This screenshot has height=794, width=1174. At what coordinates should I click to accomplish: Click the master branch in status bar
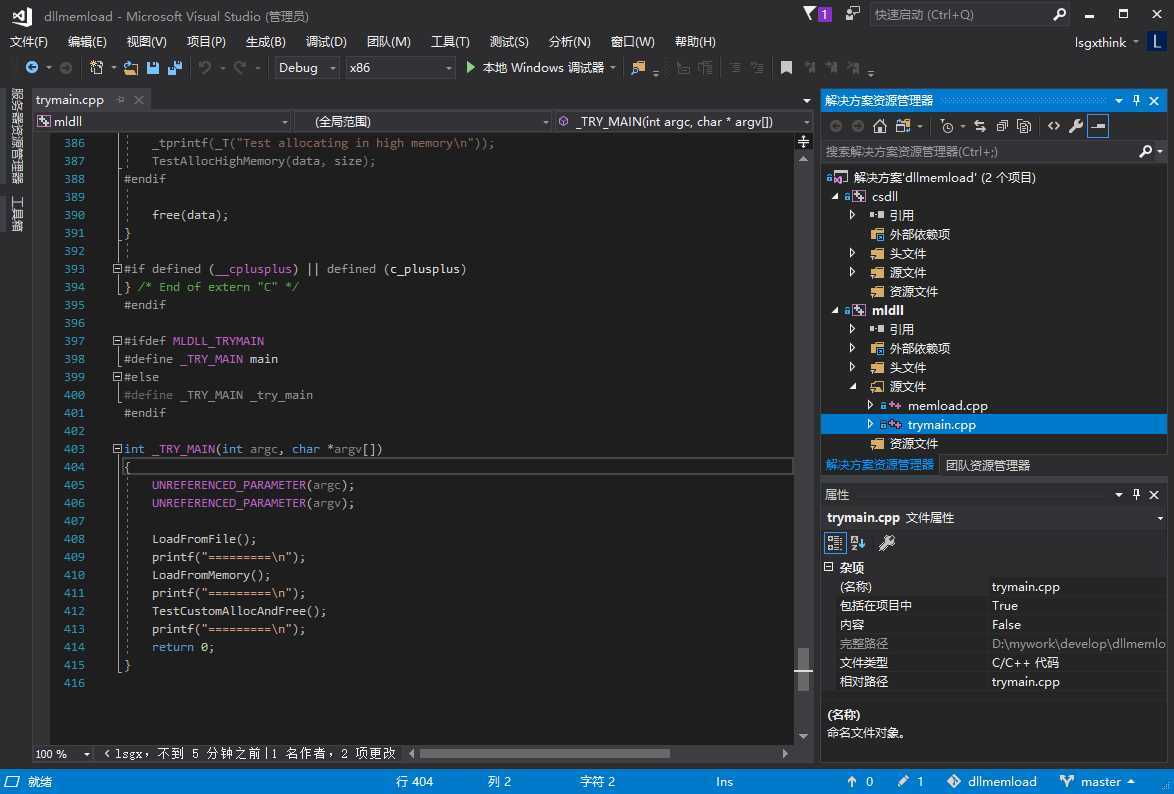pos(1098,781)
